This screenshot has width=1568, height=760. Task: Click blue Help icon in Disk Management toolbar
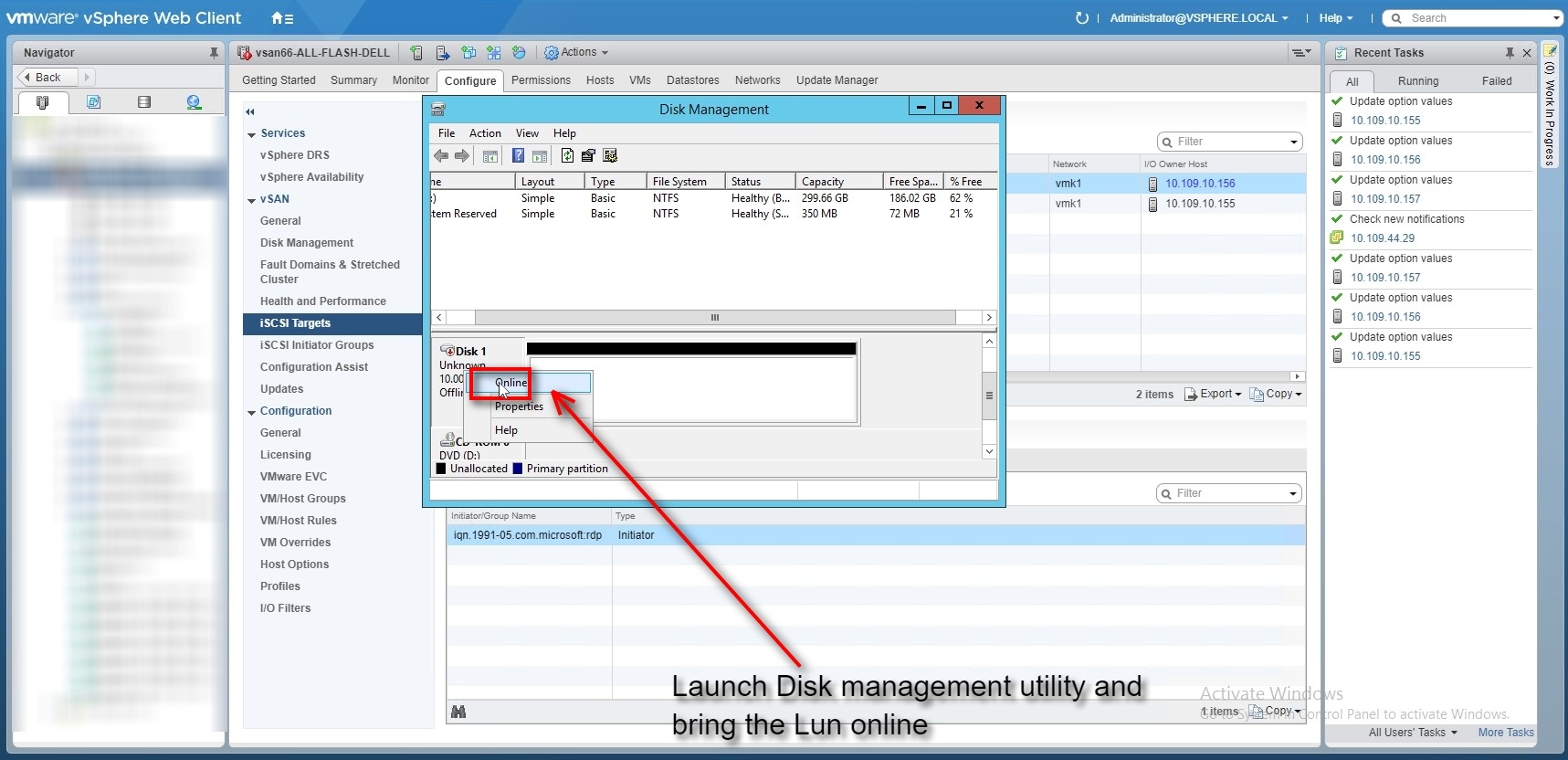518,156
